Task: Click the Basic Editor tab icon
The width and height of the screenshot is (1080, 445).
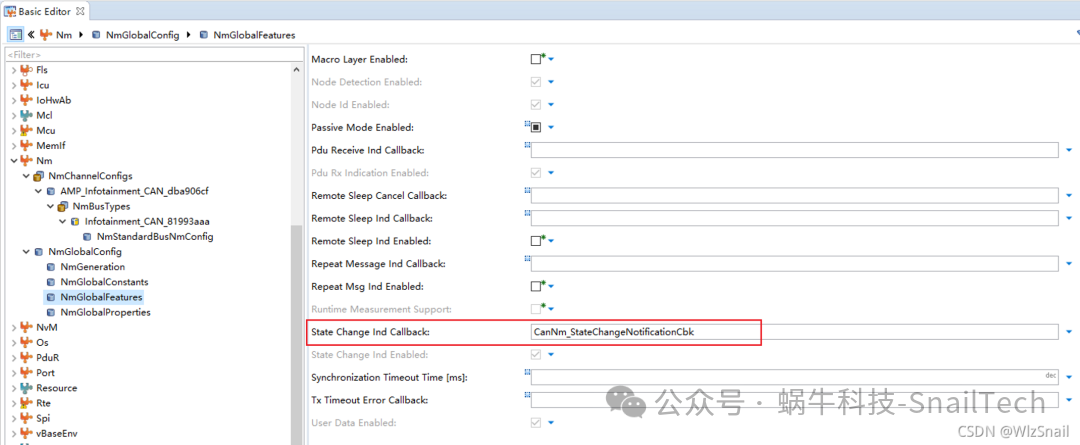Action: click(x=10, y=11)
